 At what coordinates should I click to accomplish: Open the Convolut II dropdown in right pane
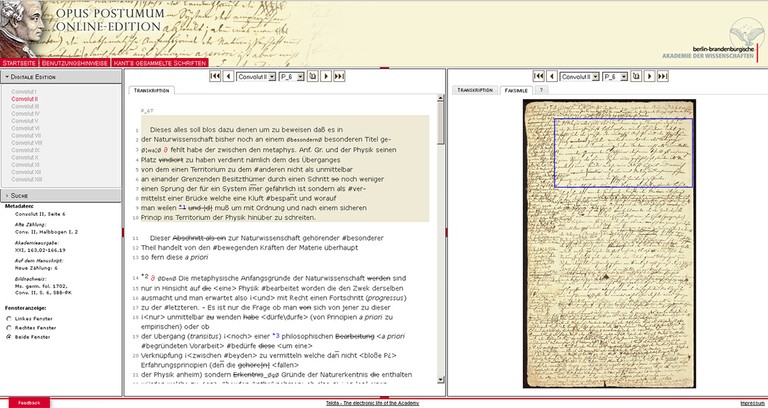point(579,77)
